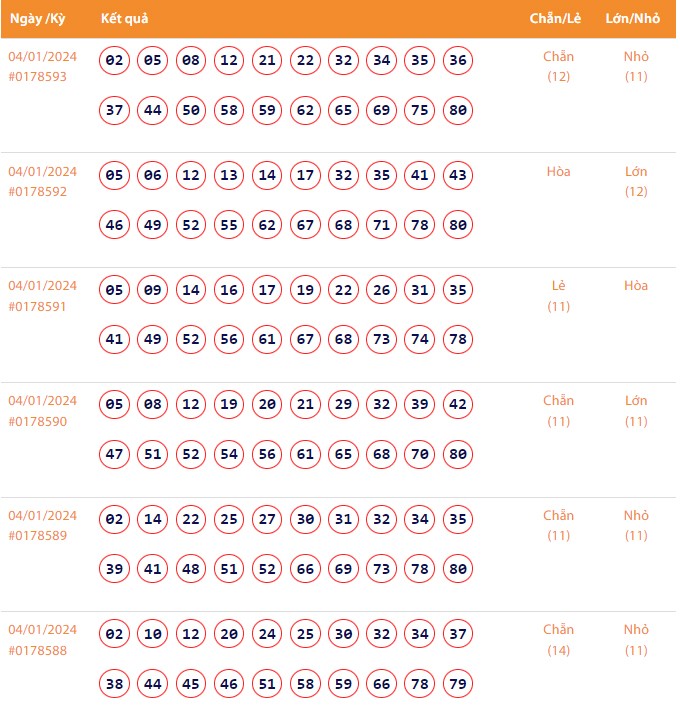Select the "Chẵn/Lẻ" column header
The height and width of the screenshot is (711, 680).
pos(558,19)
